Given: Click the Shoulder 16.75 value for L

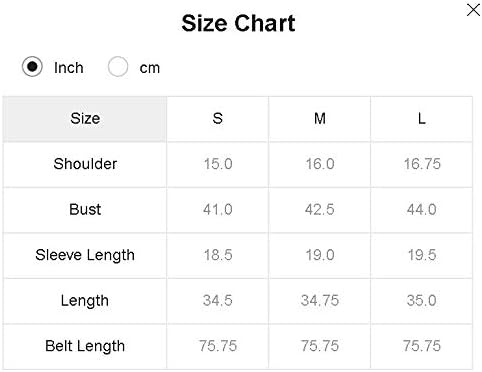Looking at the screenshot, I should (x=422, y=164).
